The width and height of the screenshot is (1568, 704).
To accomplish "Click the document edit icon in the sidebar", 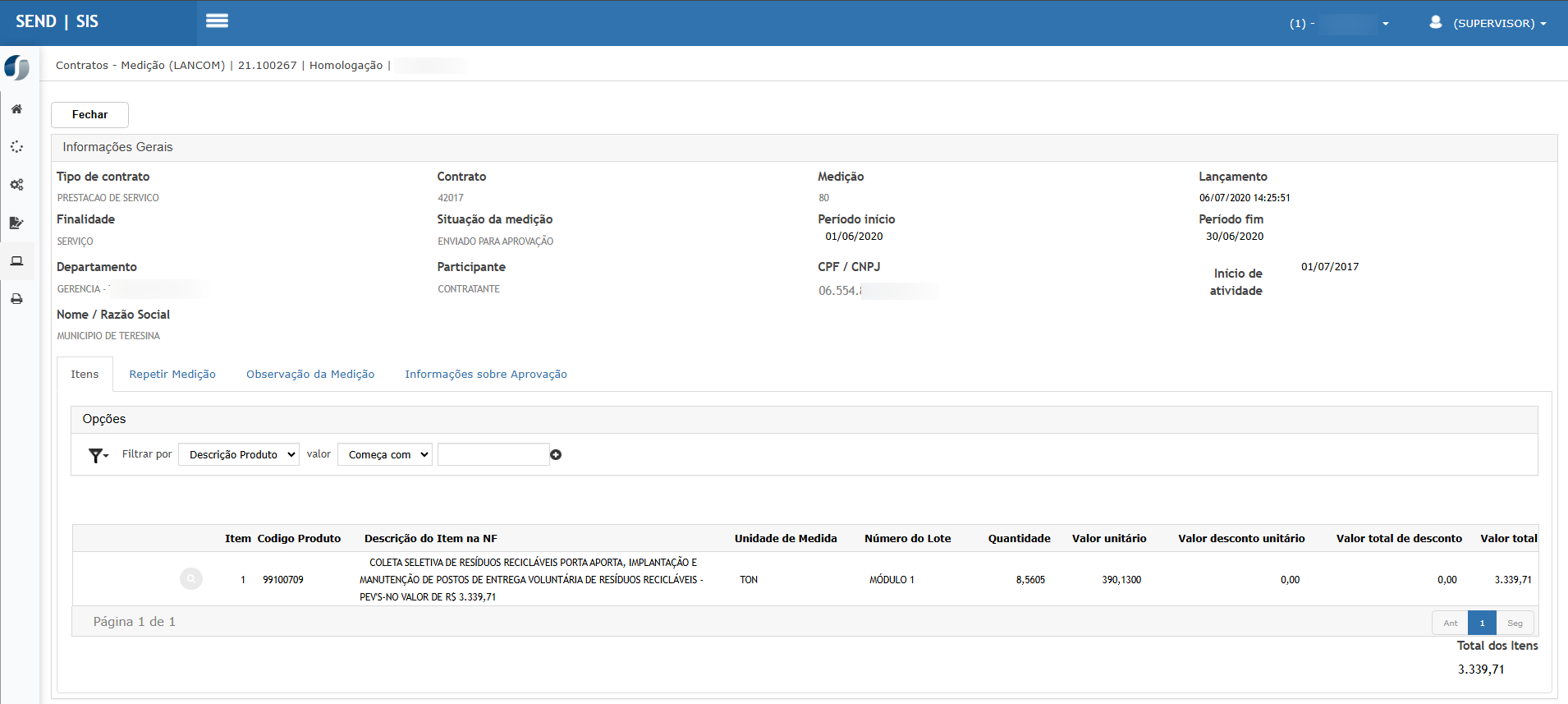I will point(16,223).
